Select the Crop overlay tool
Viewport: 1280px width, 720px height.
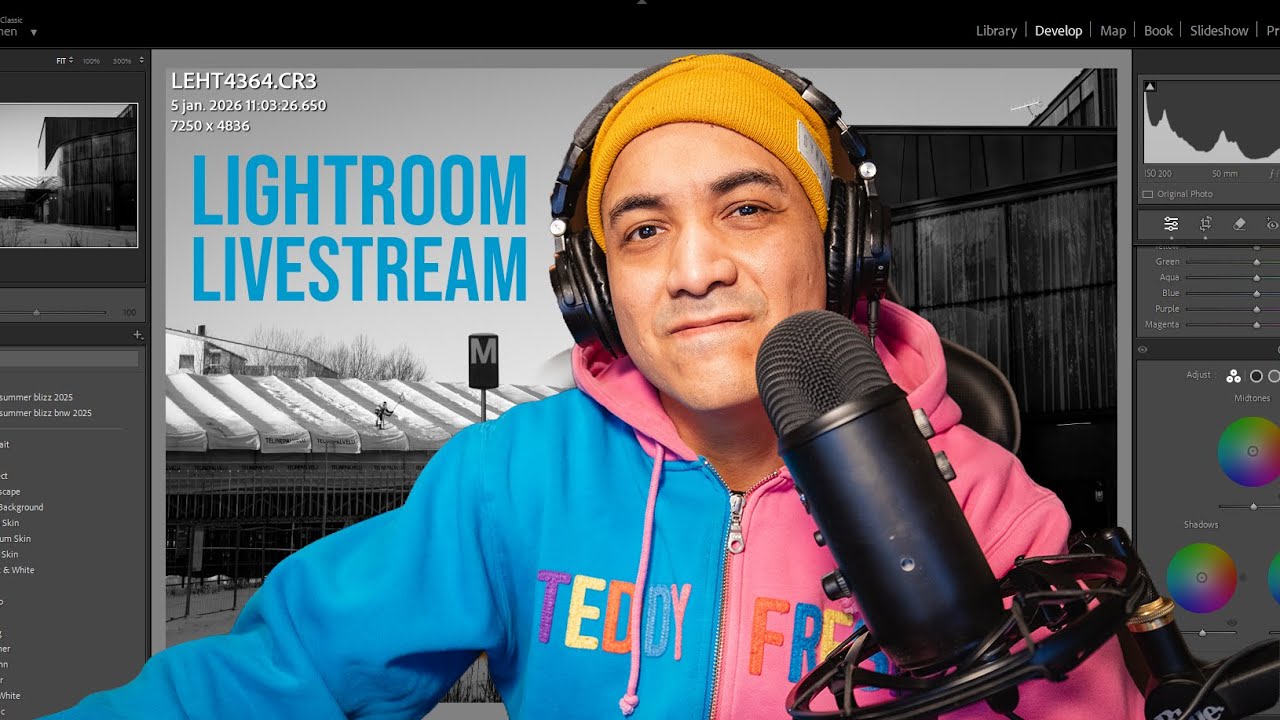click(x=1206, y=224)
